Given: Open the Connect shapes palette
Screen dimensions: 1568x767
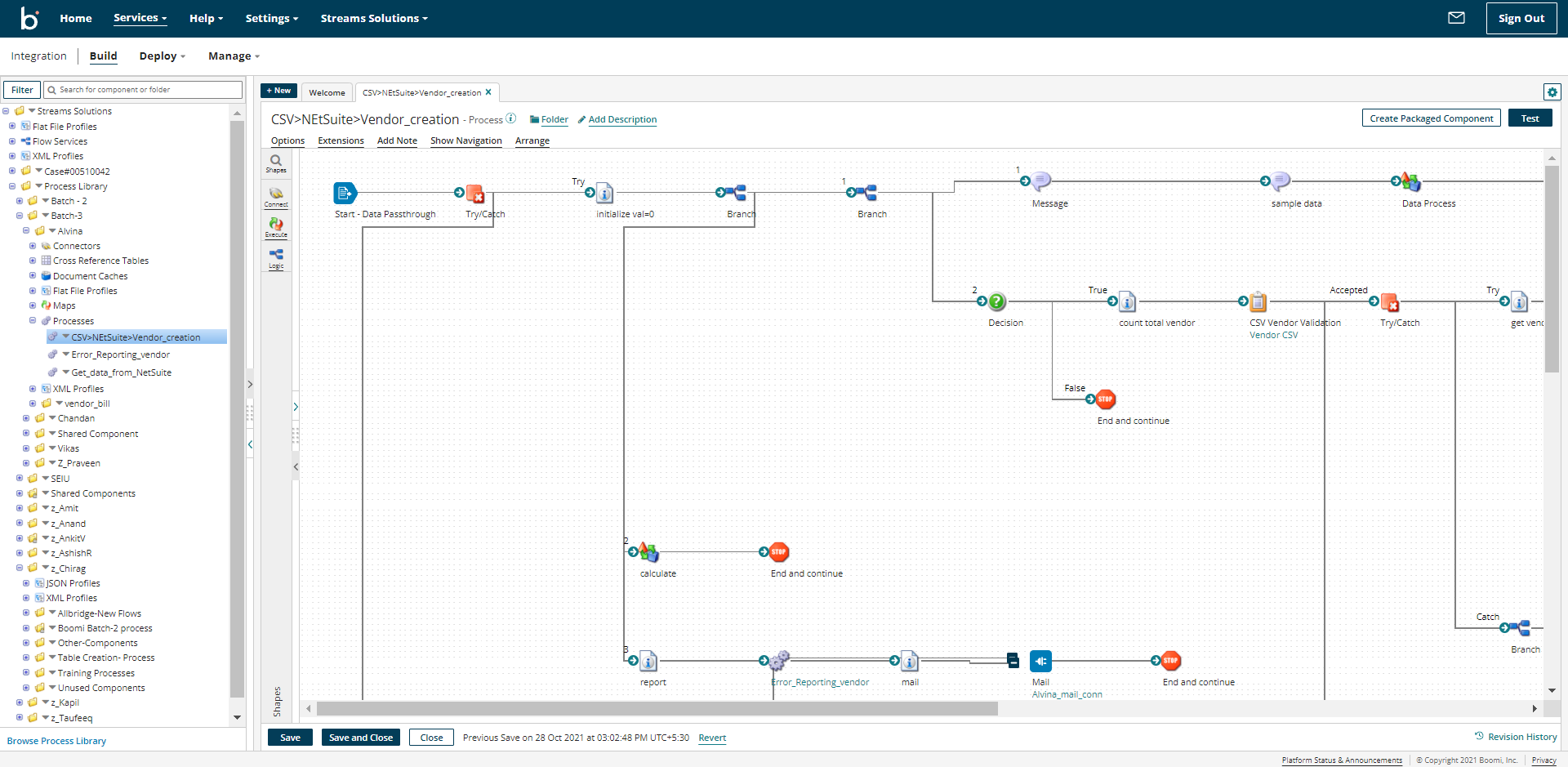Looking at the screenshot, I should tap(276, 197).
